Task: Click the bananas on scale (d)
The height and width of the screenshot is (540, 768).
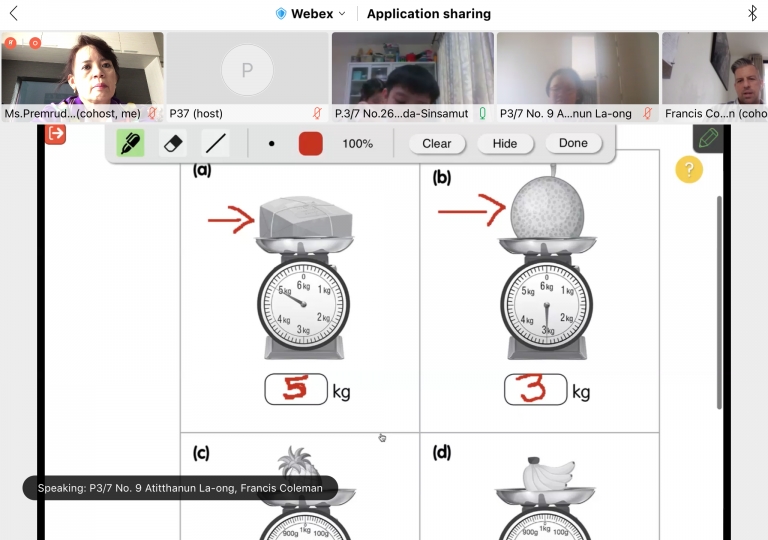Action: (x=548, y=474)
